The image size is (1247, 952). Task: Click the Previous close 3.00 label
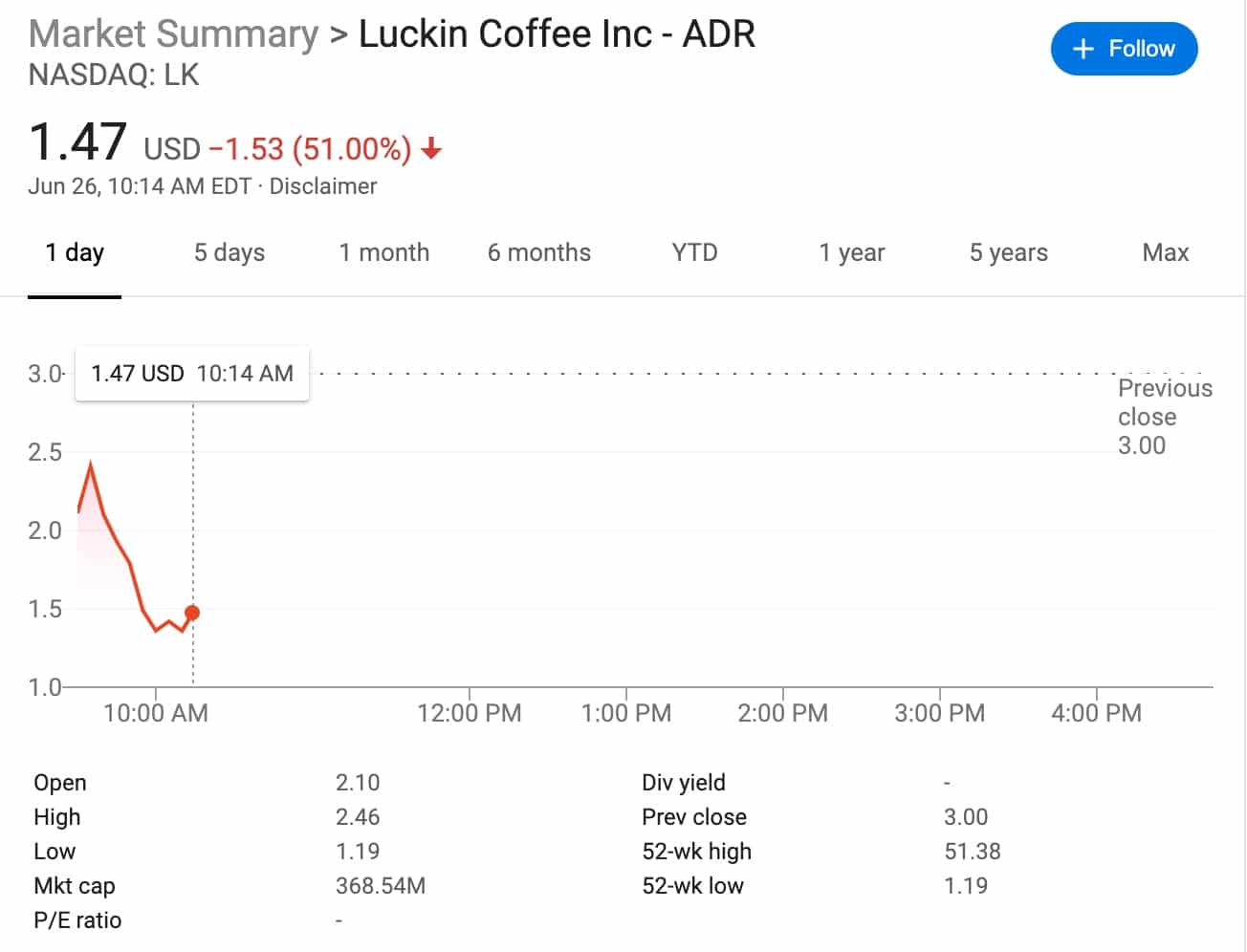[x=1165, y=417]
